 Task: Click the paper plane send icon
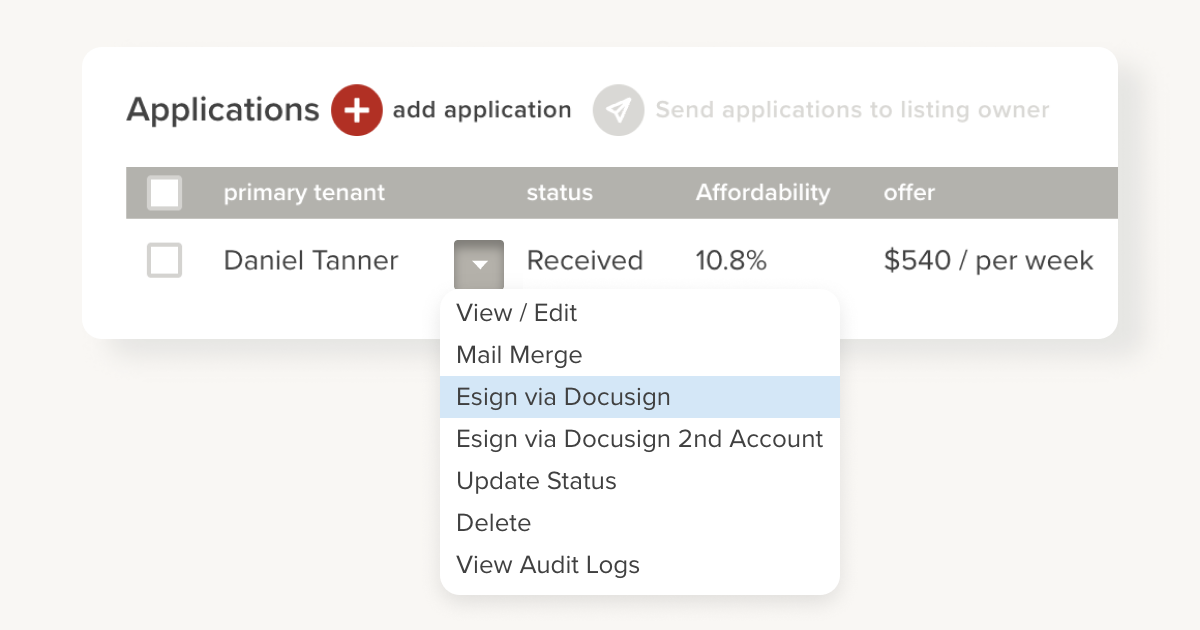tap(618, 110)
